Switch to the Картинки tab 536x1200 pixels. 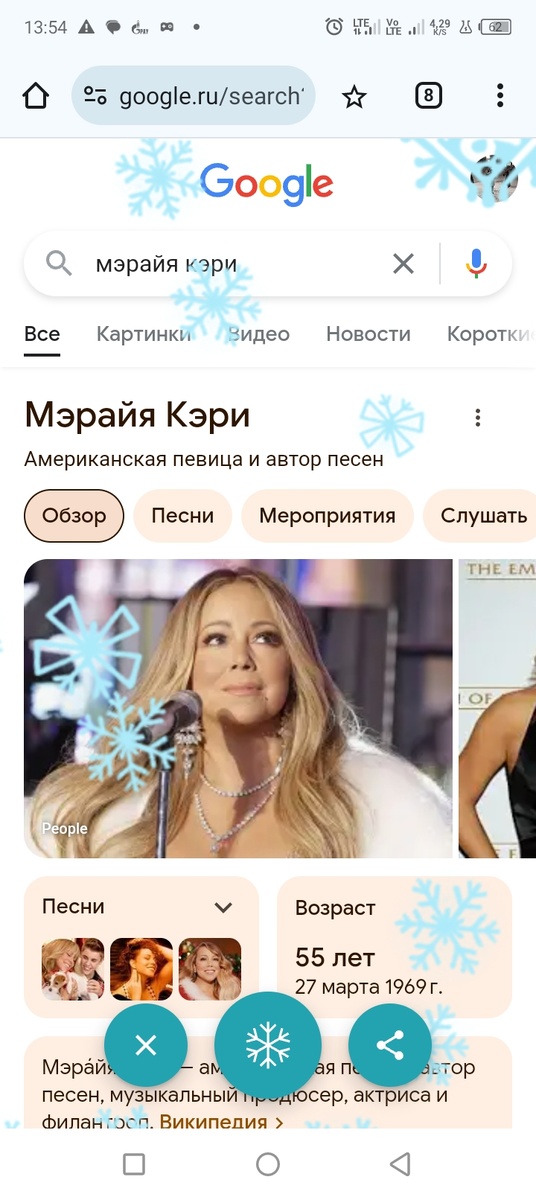[144, 334]
